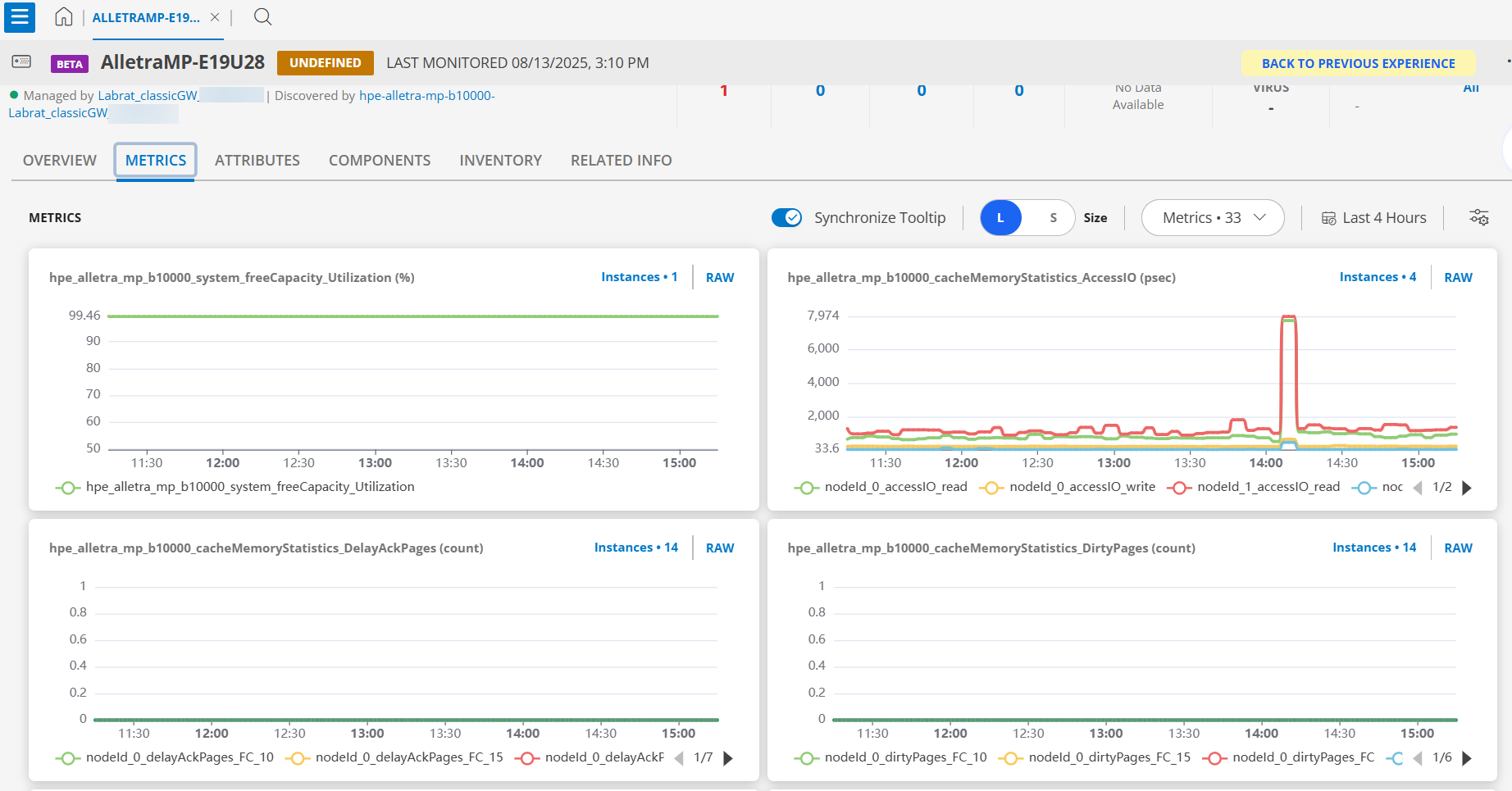Click DirtyPages chart title text

(991, 548)
